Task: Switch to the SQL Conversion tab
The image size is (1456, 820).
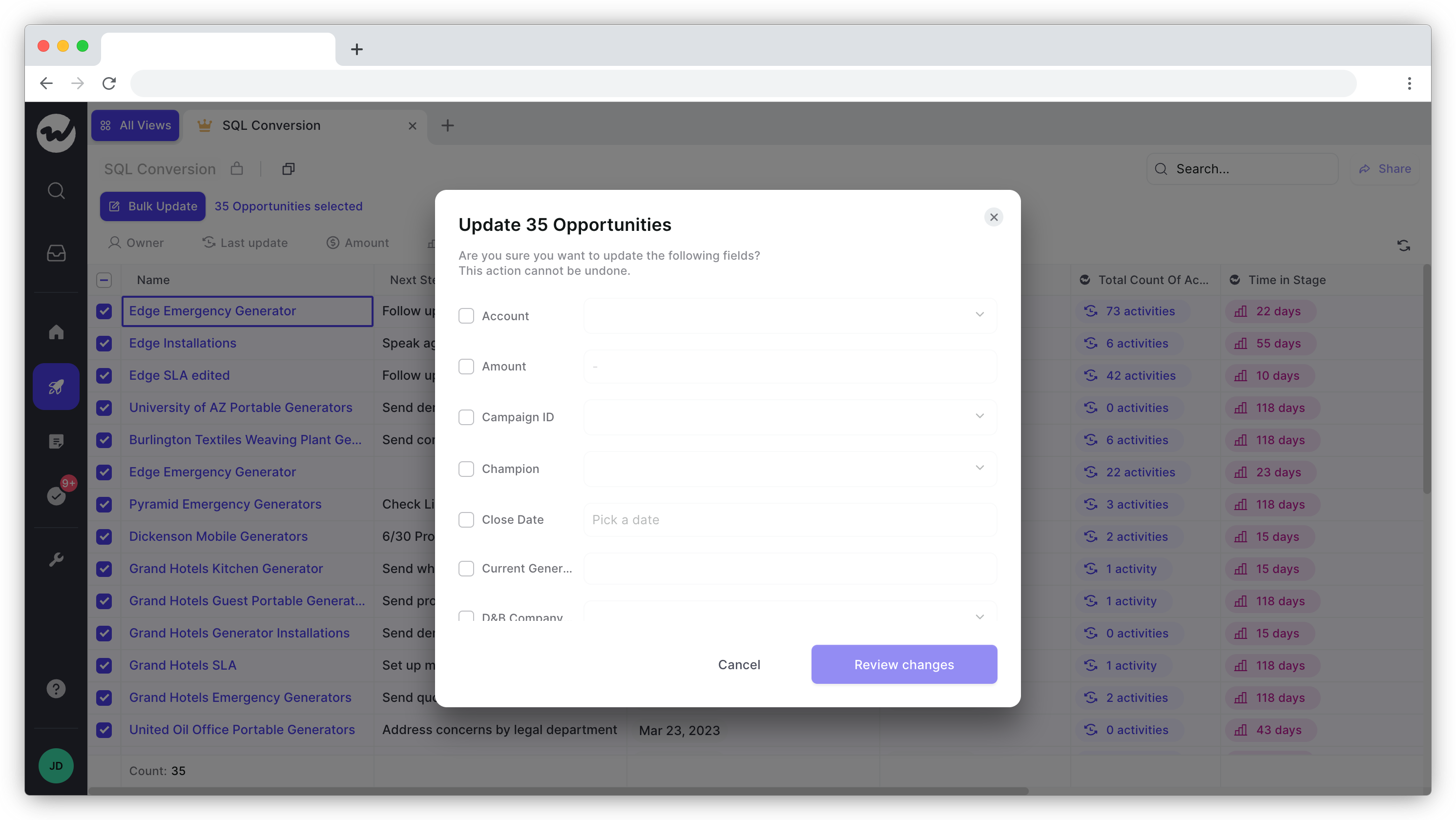Action: pyautogui.click(x=271, y=125)
